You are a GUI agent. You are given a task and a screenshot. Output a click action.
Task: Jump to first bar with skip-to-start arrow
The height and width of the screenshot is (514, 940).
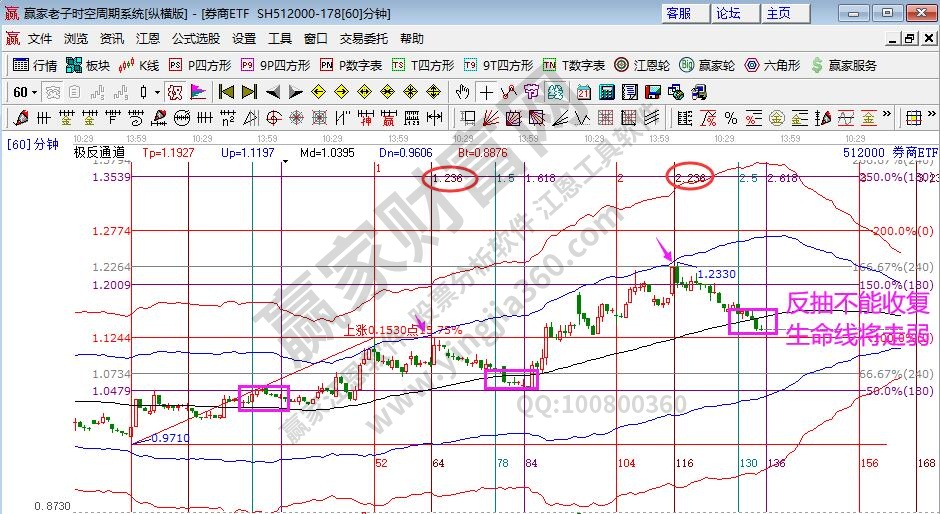pos(226,92)
